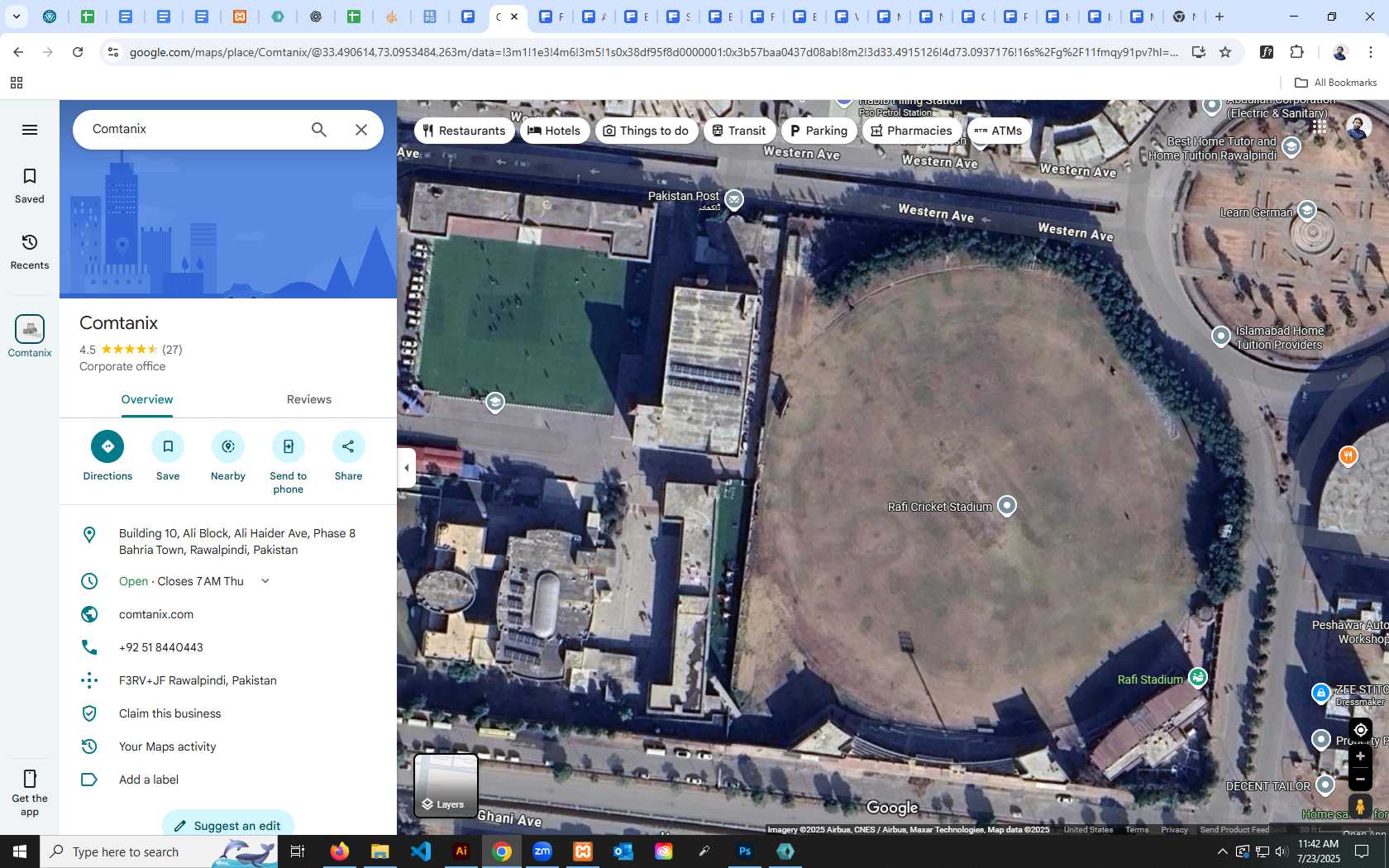
Task: Expand the opening hours dropdown
Action: coord(265,581)
